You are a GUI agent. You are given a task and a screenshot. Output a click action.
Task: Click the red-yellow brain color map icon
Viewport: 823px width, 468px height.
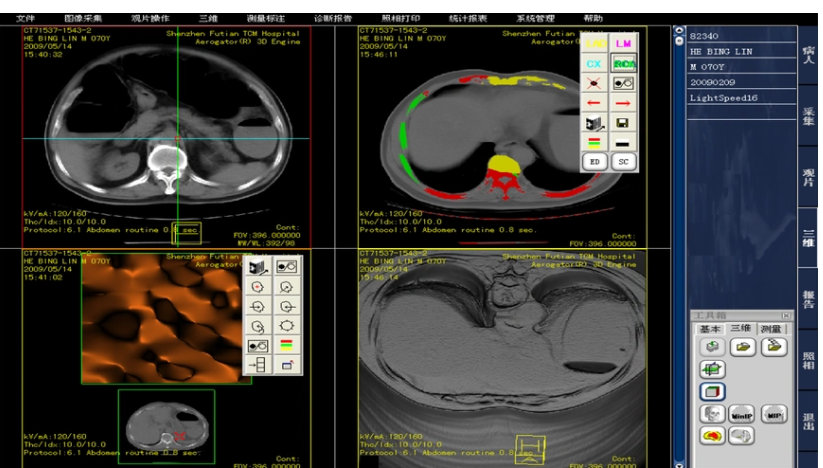pyautogui.click(x=712, y=435)
